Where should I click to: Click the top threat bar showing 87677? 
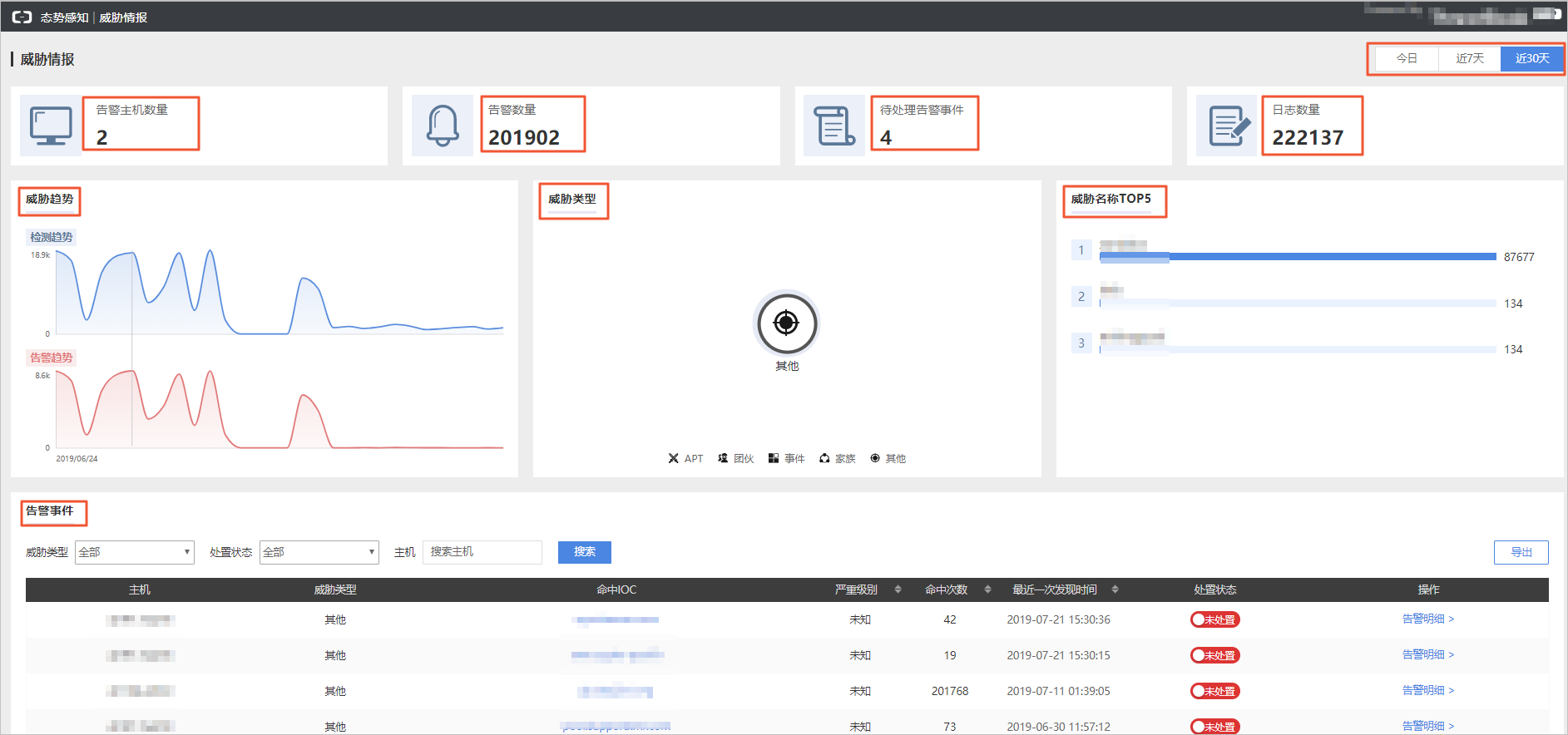[1298, 257]
